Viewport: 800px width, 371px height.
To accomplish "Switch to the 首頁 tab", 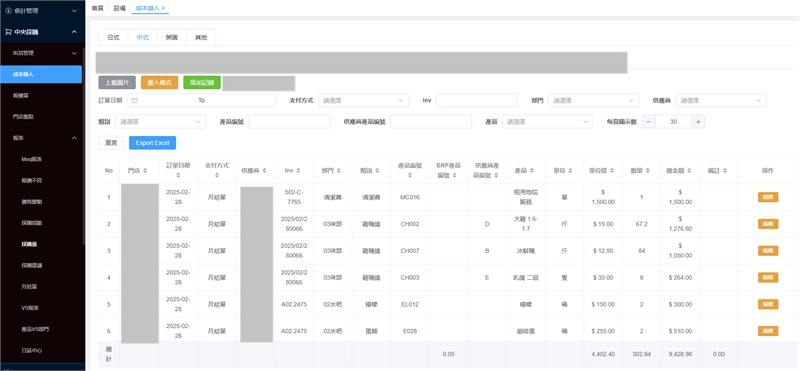I will click(97, 8).
